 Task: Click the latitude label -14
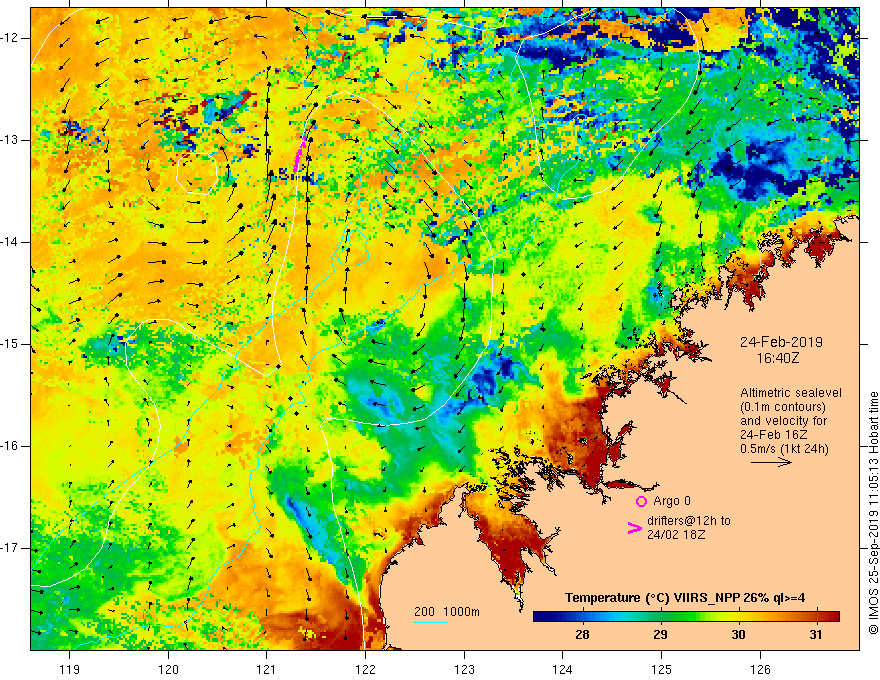(x=10, y=242)
